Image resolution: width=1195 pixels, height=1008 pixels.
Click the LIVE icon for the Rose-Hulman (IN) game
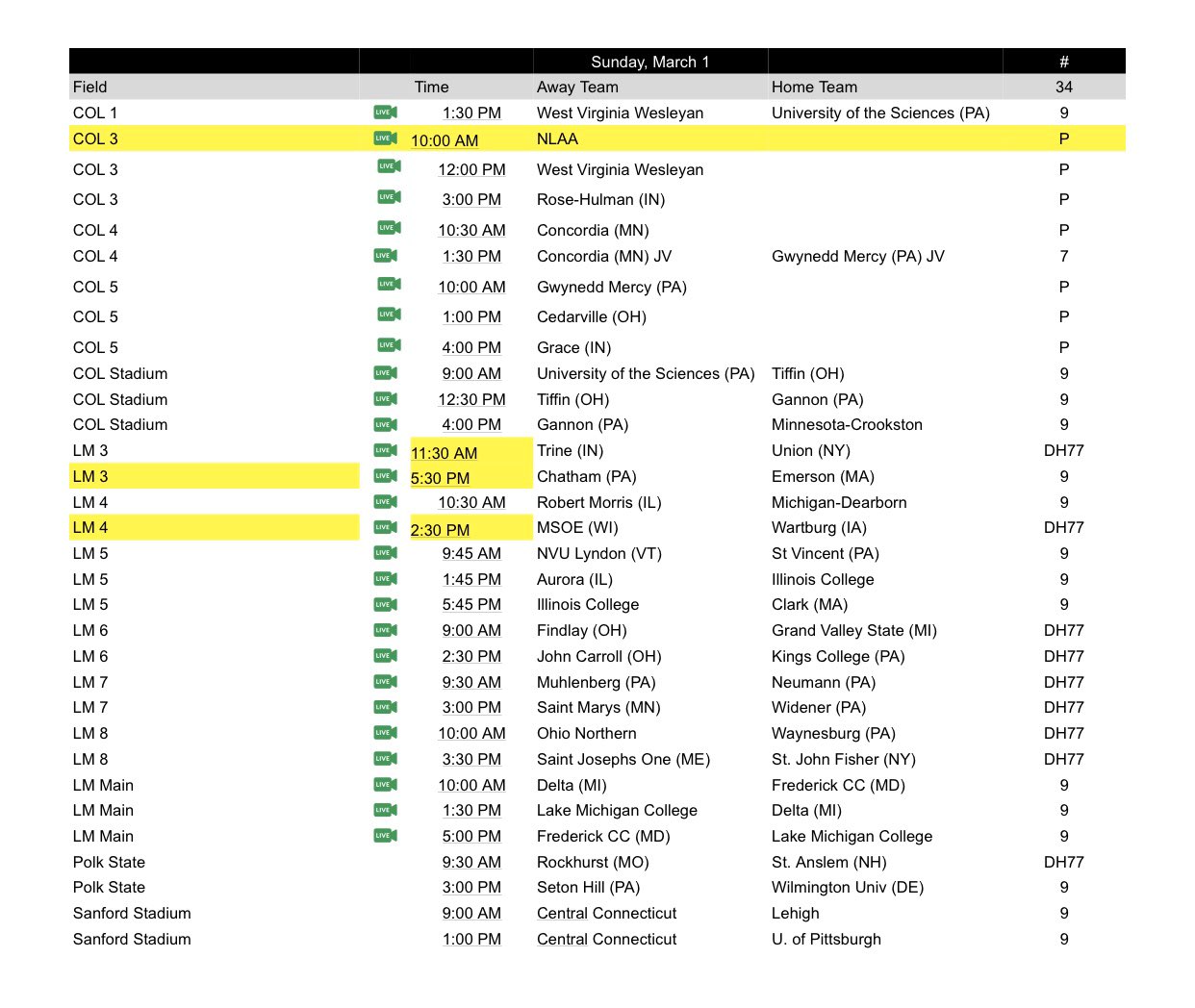(384, 196)
